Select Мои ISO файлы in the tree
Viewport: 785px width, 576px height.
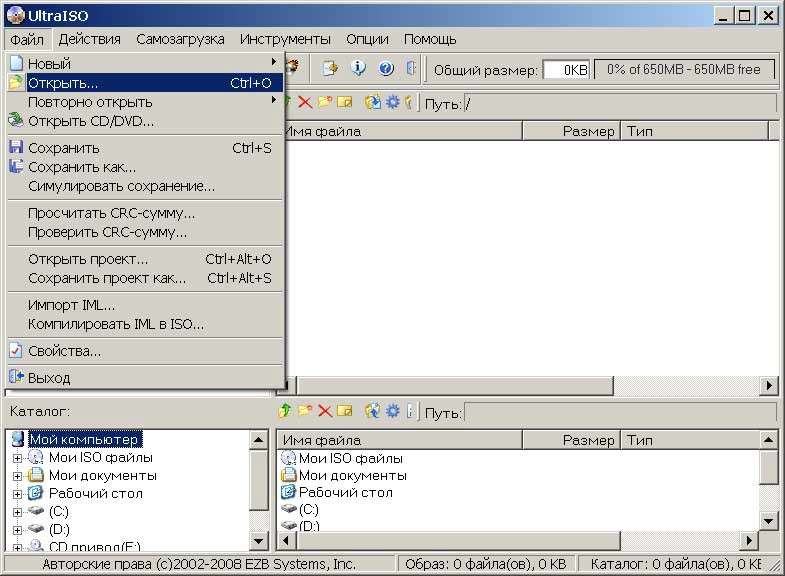point(101,457)
